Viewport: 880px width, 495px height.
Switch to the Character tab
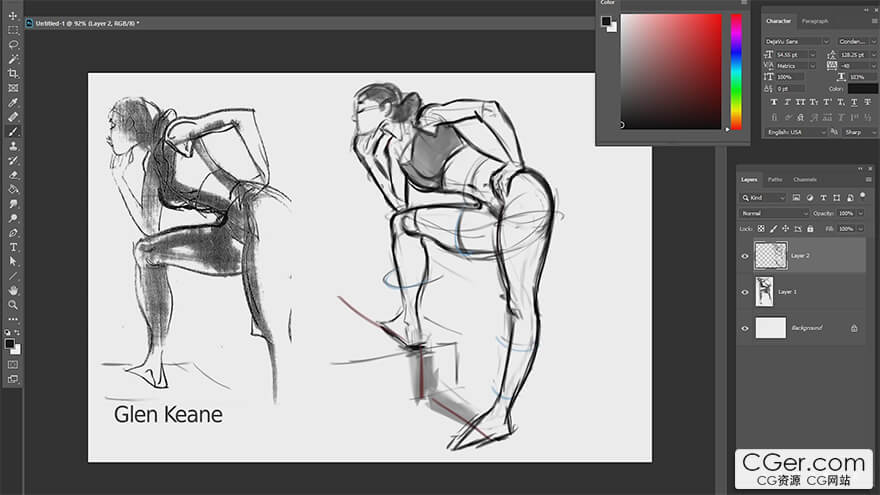[x=778, y=21]
